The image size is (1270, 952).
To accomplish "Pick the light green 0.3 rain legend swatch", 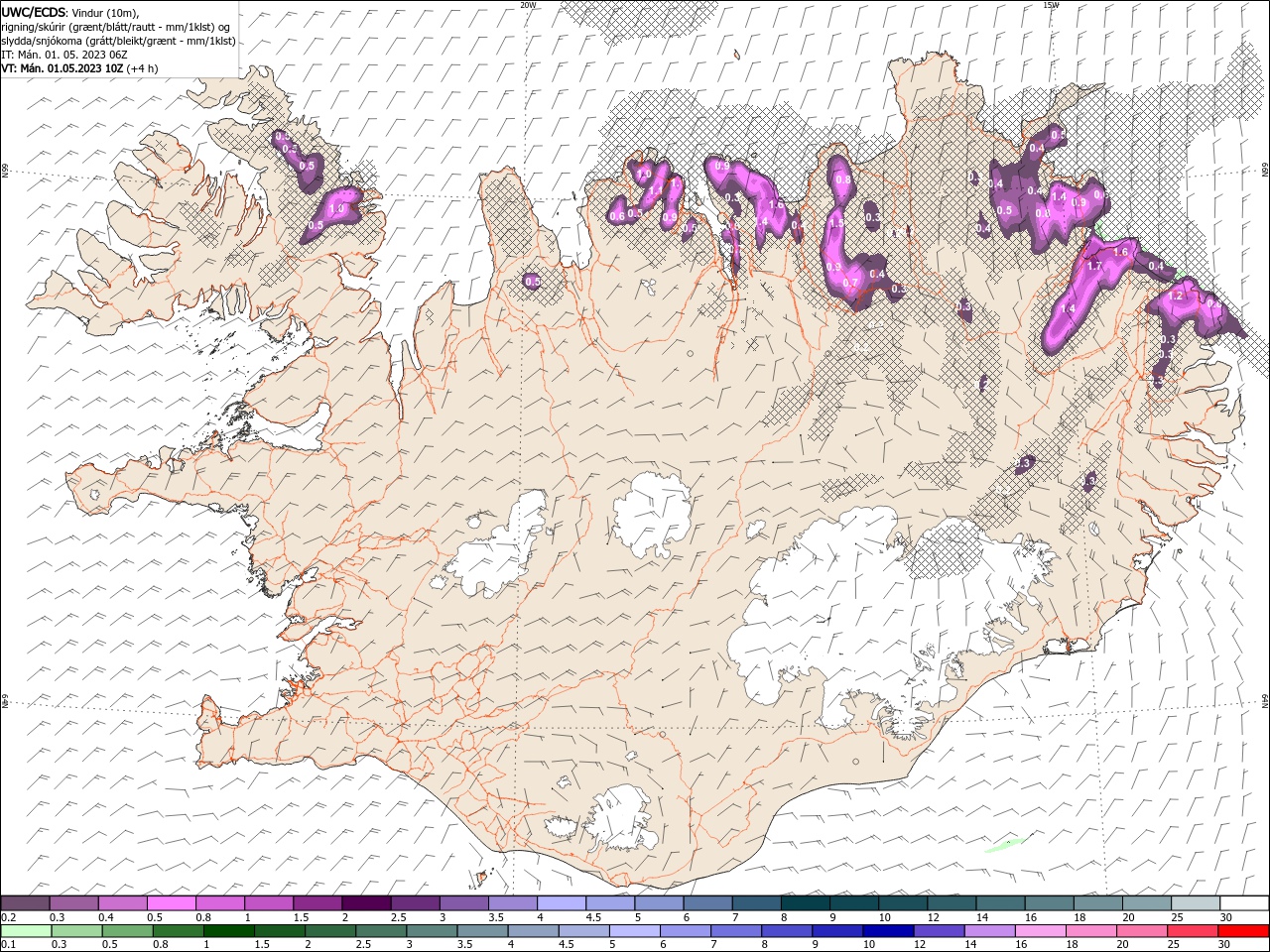I will click(x=77, y=931).
